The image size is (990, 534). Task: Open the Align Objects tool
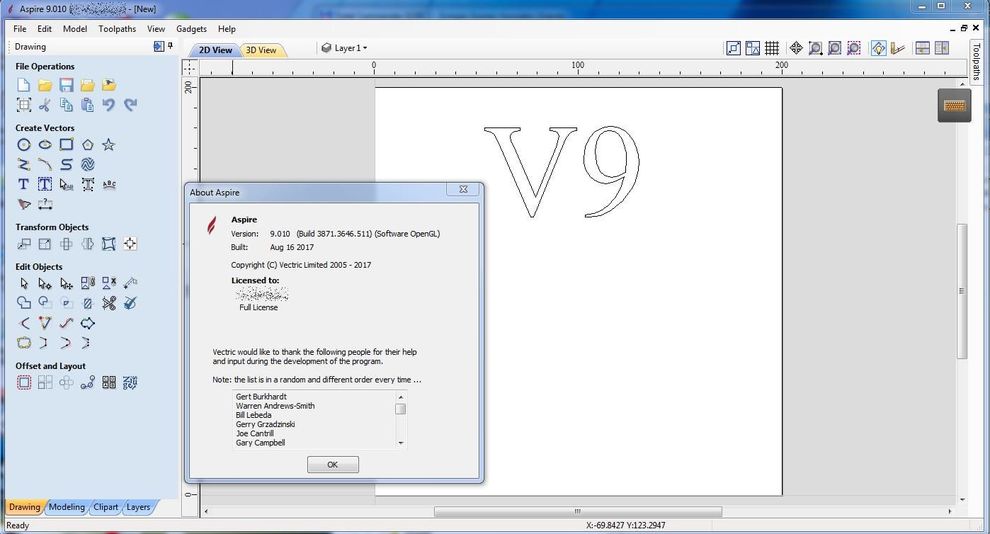130,244
